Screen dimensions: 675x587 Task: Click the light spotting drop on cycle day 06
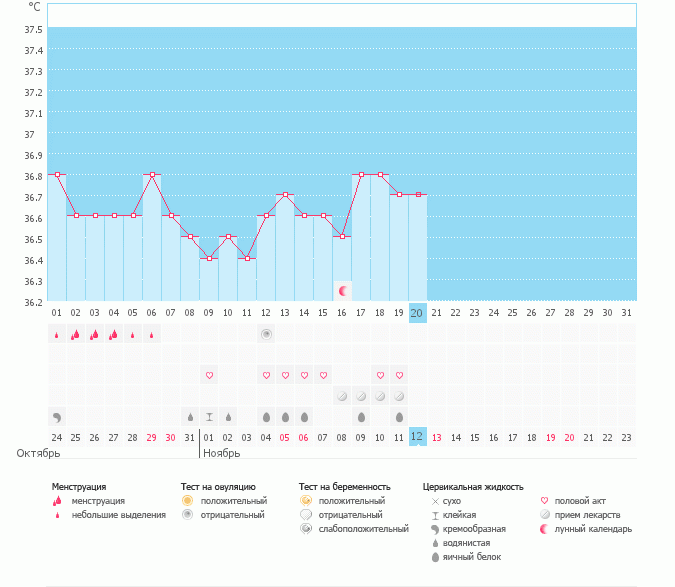coord(152,335)
